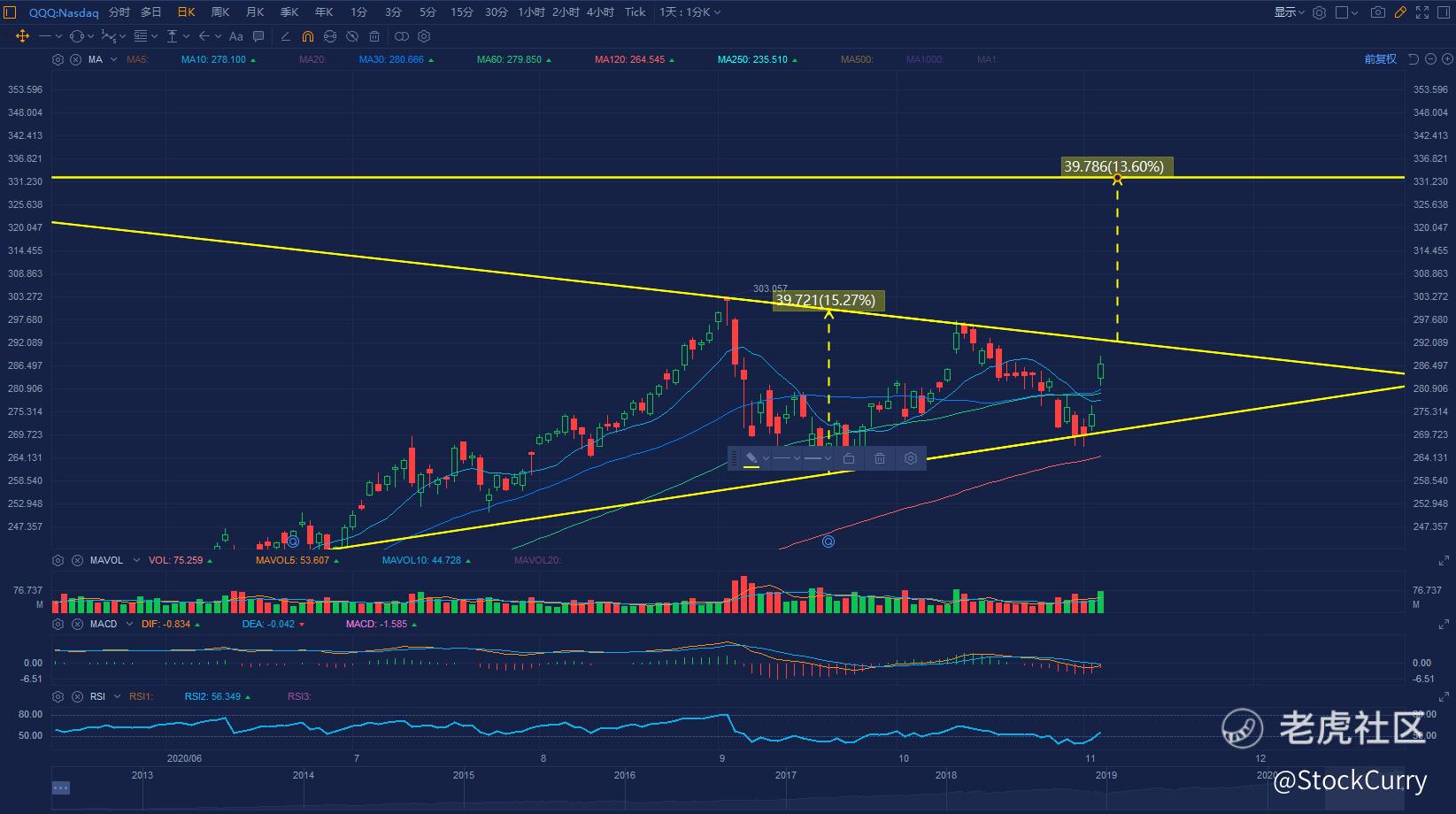Open selected line settings in floating toolbar
Viewport: 1456px width, 814px height.
[911, 458]
